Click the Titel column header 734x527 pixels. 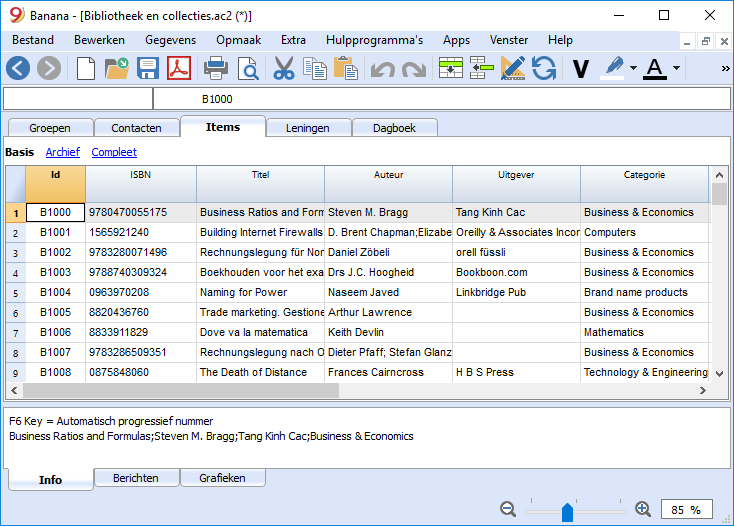(x=260, y=184)
